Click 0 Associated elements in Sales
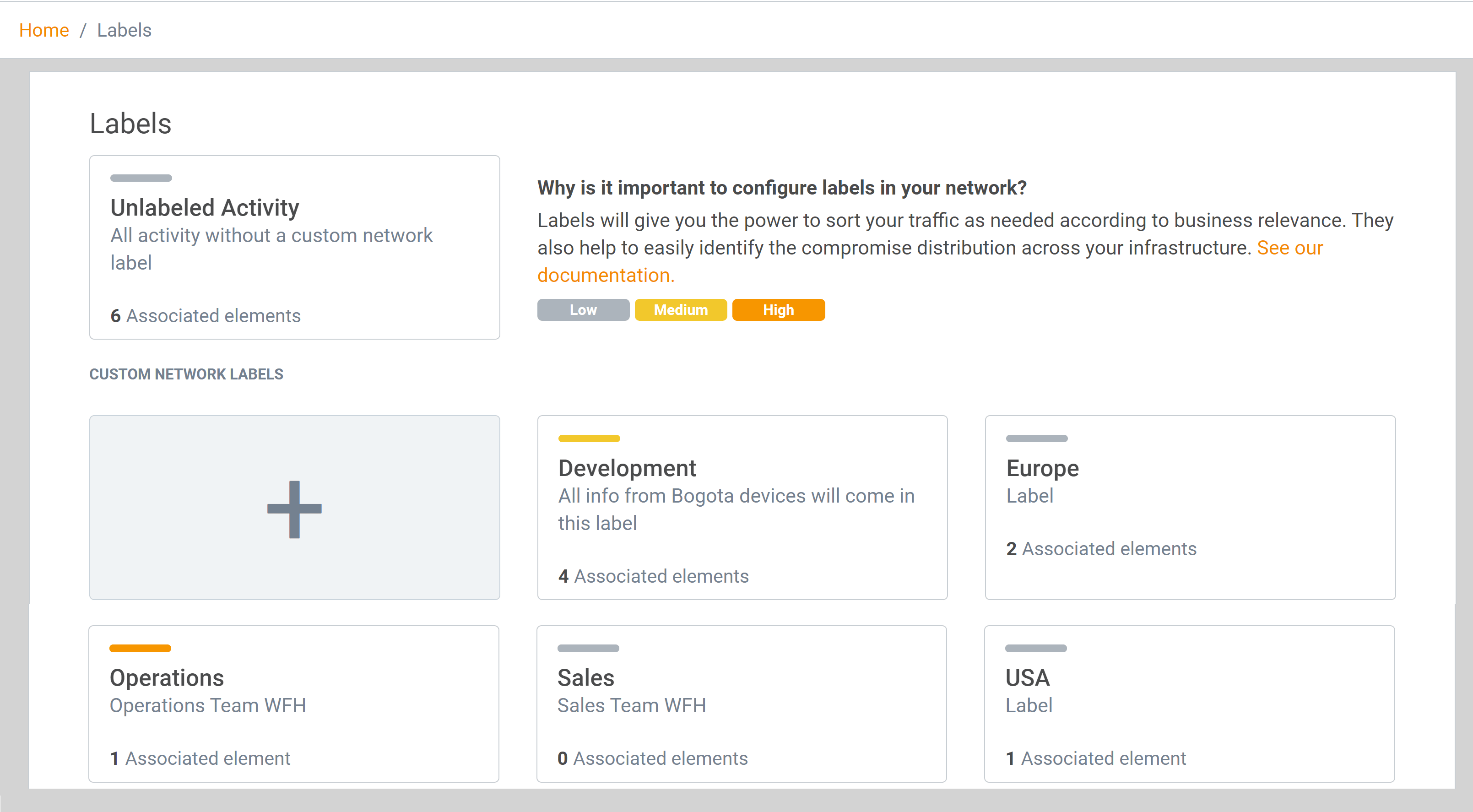 pyautogui.click(x=652, y=758)
